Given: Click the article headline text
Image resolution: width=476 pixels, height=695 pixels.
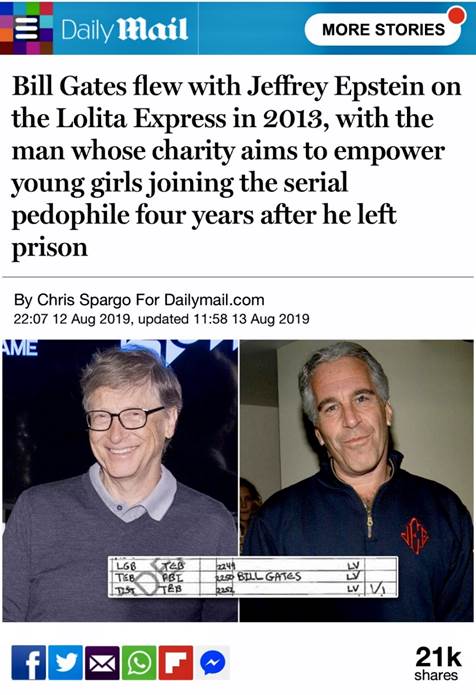Looking at the screenshot, I should click(x=236, y=166).
